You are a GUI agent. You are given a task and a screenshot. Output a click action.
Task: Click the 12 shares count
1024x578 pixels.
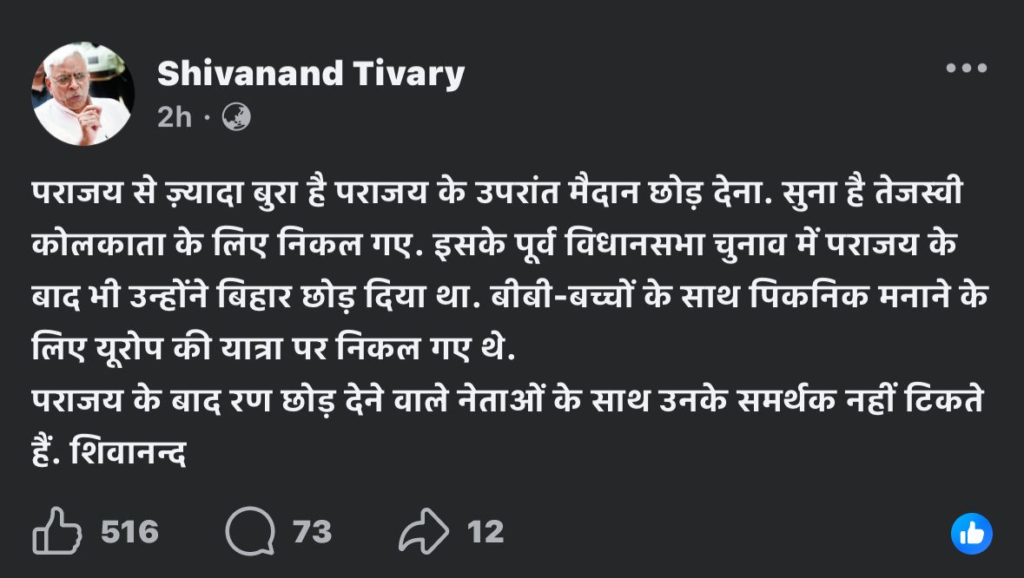tap(486, 531)
